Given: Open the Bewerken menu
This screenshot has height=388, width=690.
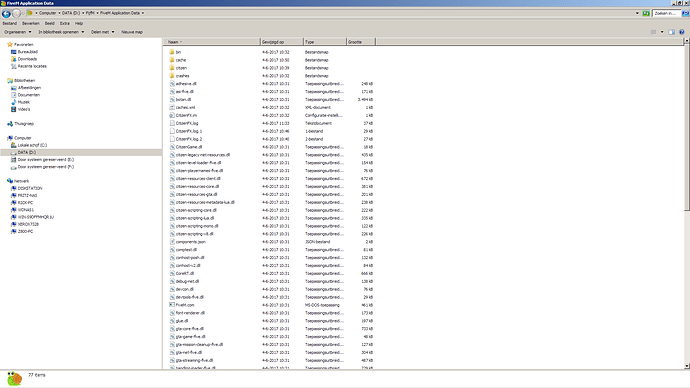Looking at the screenshot, I should pyautogui.click(x=31, y=23).
